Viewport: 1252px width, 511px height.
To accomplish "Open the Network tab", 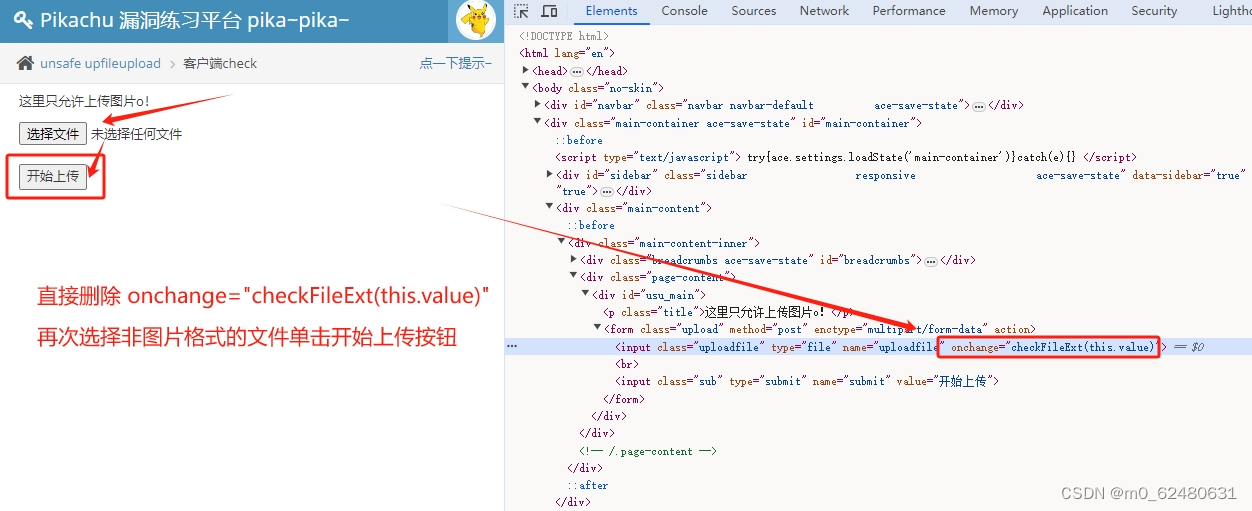I will [824, 11].
